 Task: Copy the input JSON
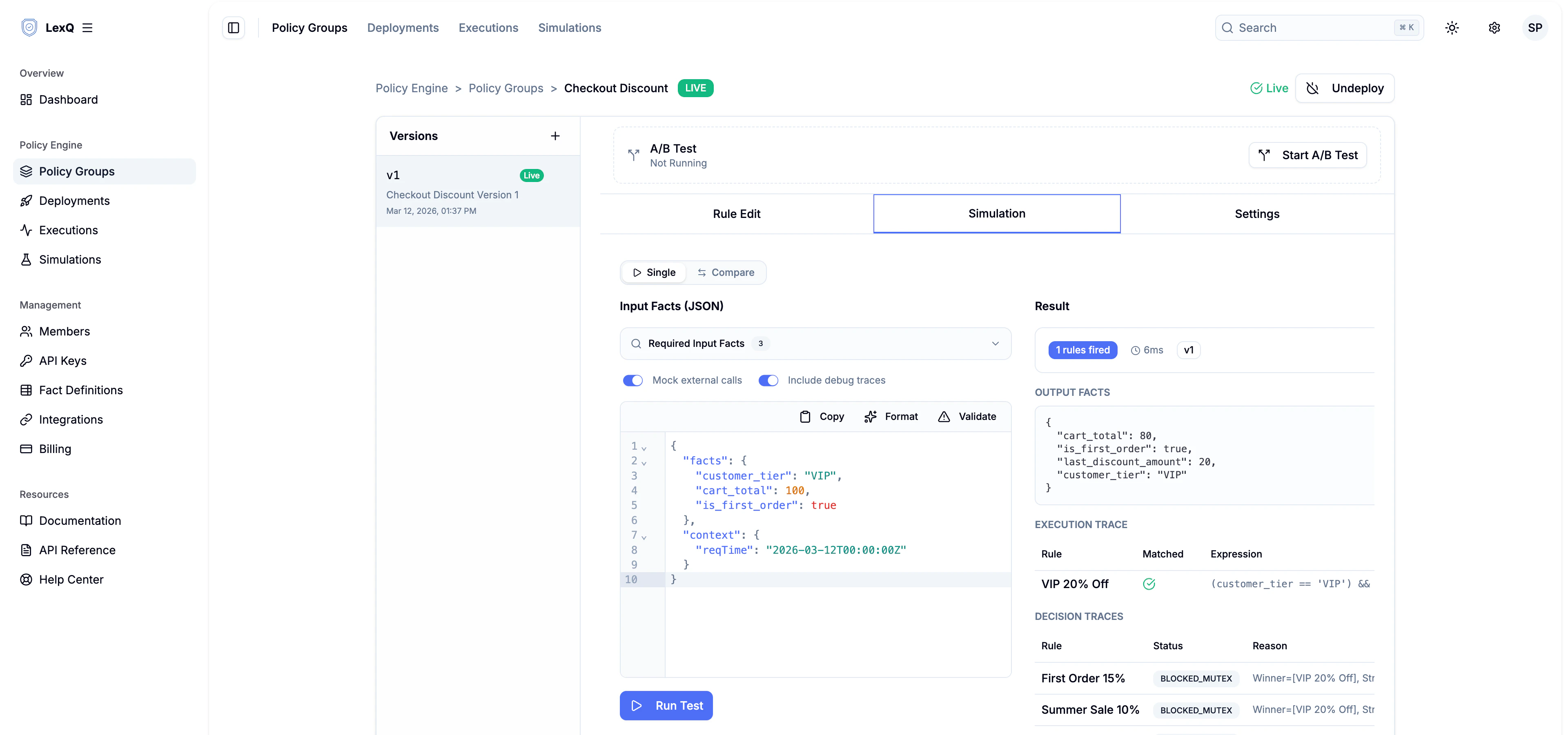[822, 416]
